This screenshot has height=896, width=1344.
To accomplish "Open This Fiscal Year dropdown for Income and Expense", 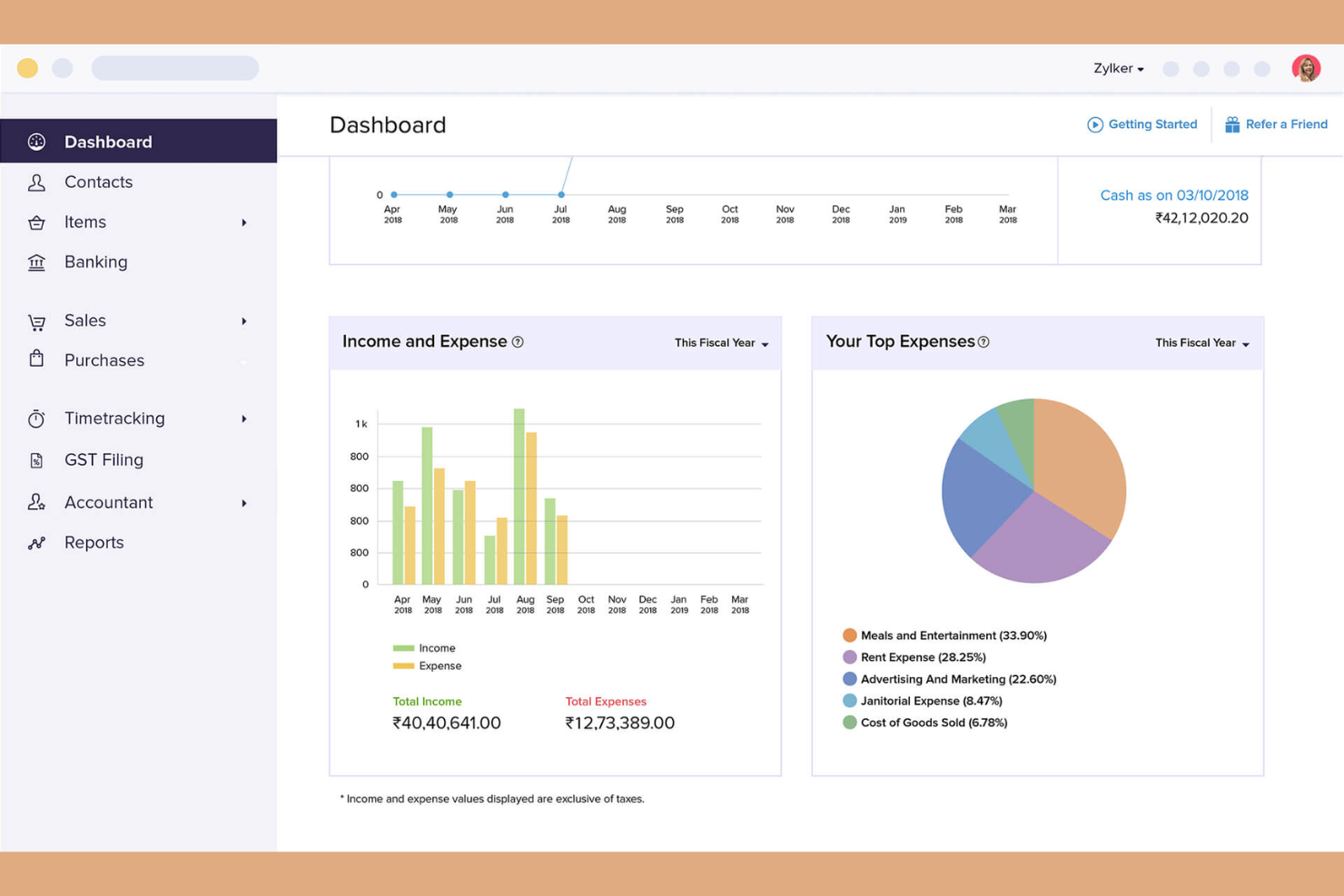I will (x=720, y=343).
